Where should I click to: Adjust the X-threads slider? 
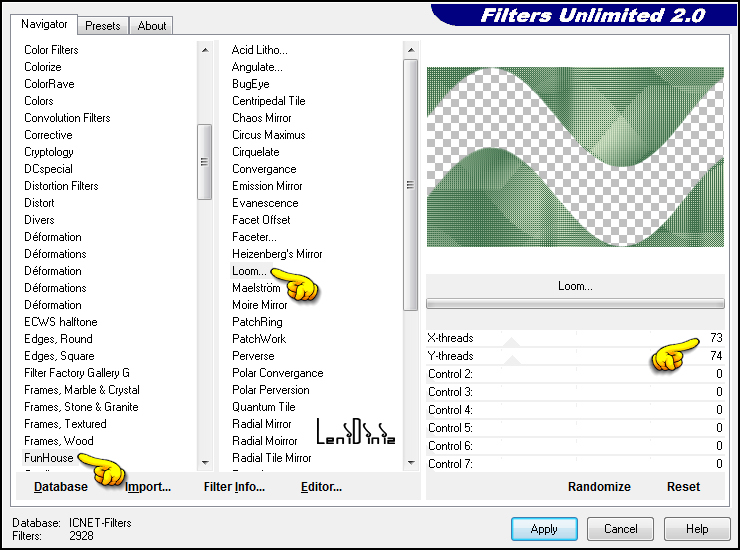click(575, 338)
